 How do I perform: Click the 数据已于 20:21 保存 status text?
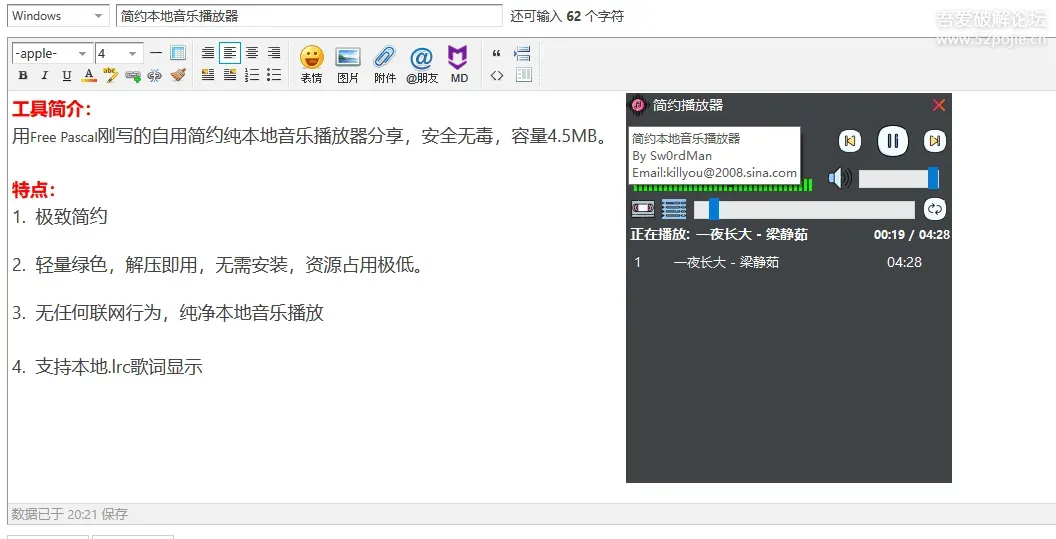coord(69,514)
